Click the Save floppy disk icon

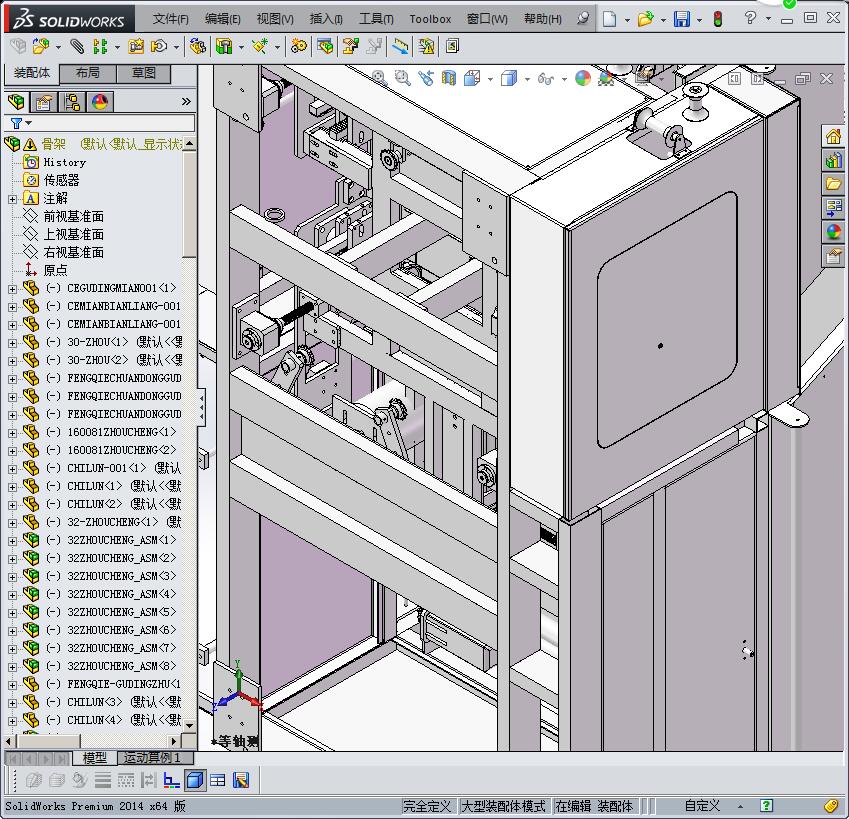click(x=682, y=19)
